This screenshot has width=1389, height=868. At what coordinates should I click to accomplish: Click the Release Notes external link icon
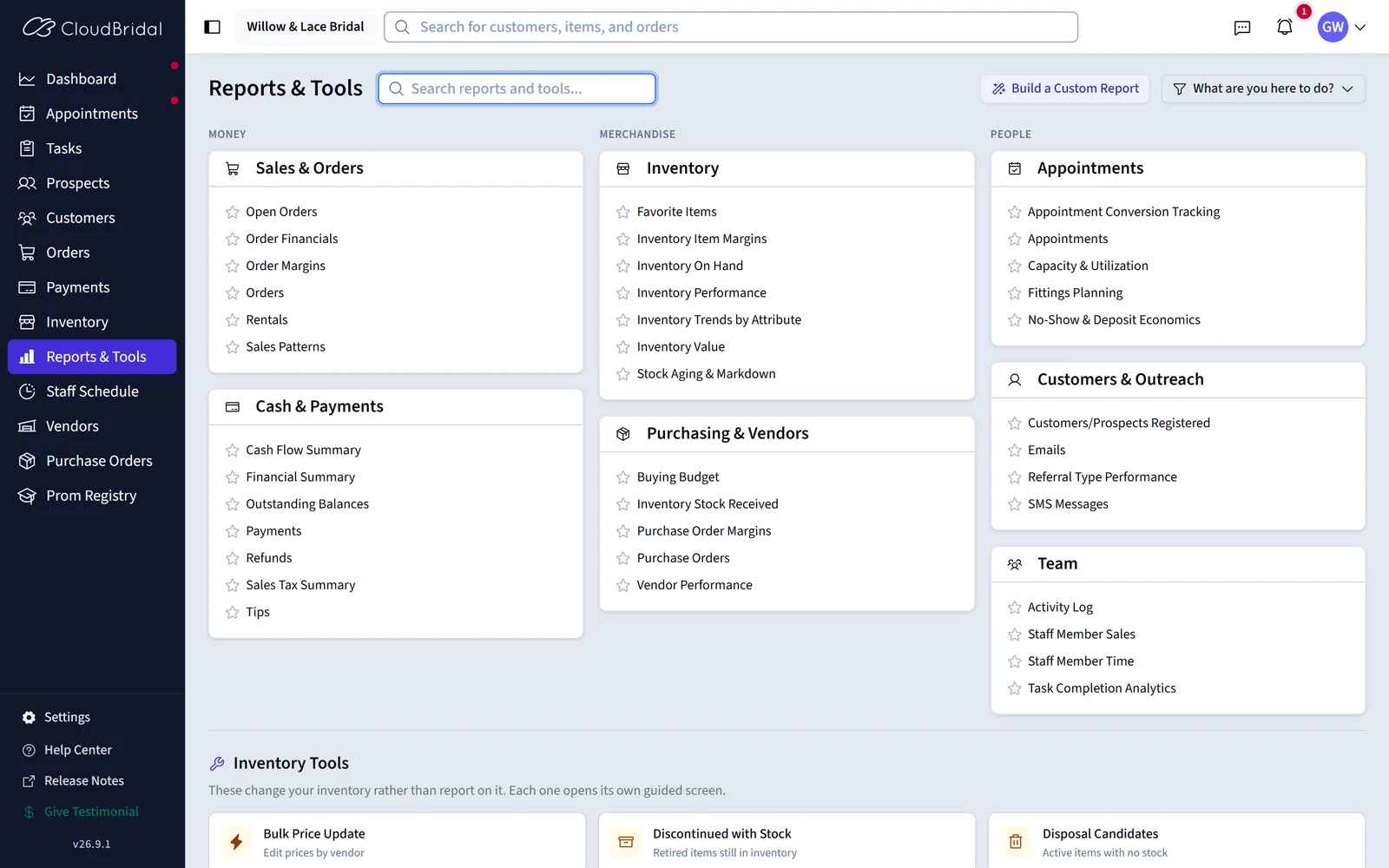point(29,781)
